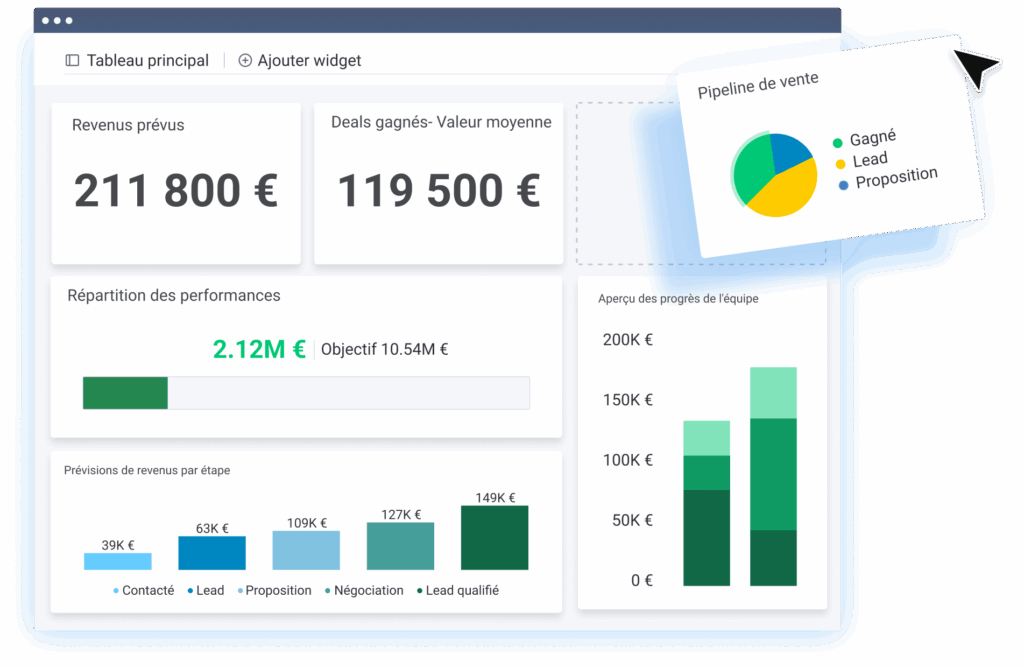1024x668 pixels.
Task: Click the shorter stacked bar in team progress chart
Action: (x=707, y=503)
